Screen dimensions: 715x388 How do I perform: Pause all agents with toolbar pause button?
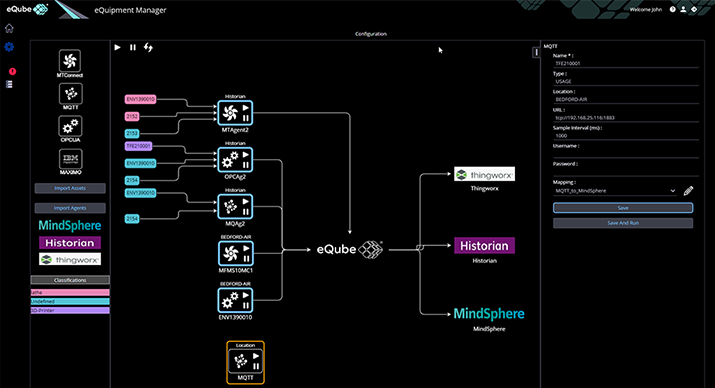coord(133,47)
